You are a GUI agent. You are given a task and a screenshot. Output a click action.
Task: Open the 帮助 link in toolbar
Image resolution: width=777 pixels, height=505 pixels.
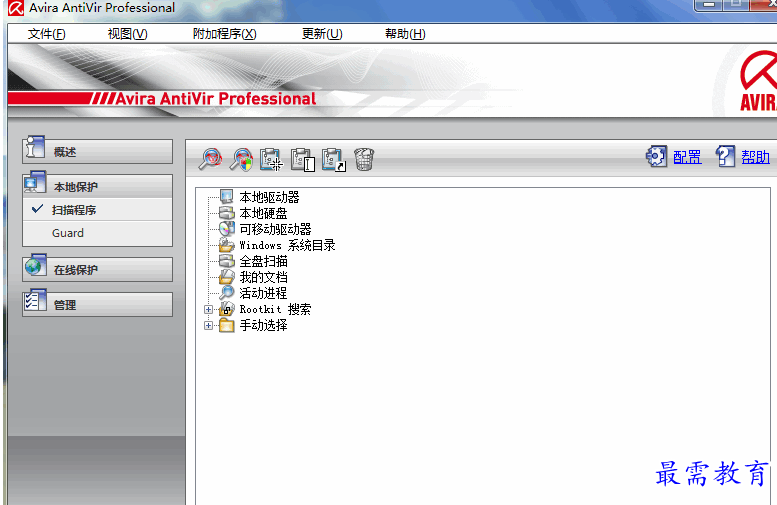pos(755,157)
